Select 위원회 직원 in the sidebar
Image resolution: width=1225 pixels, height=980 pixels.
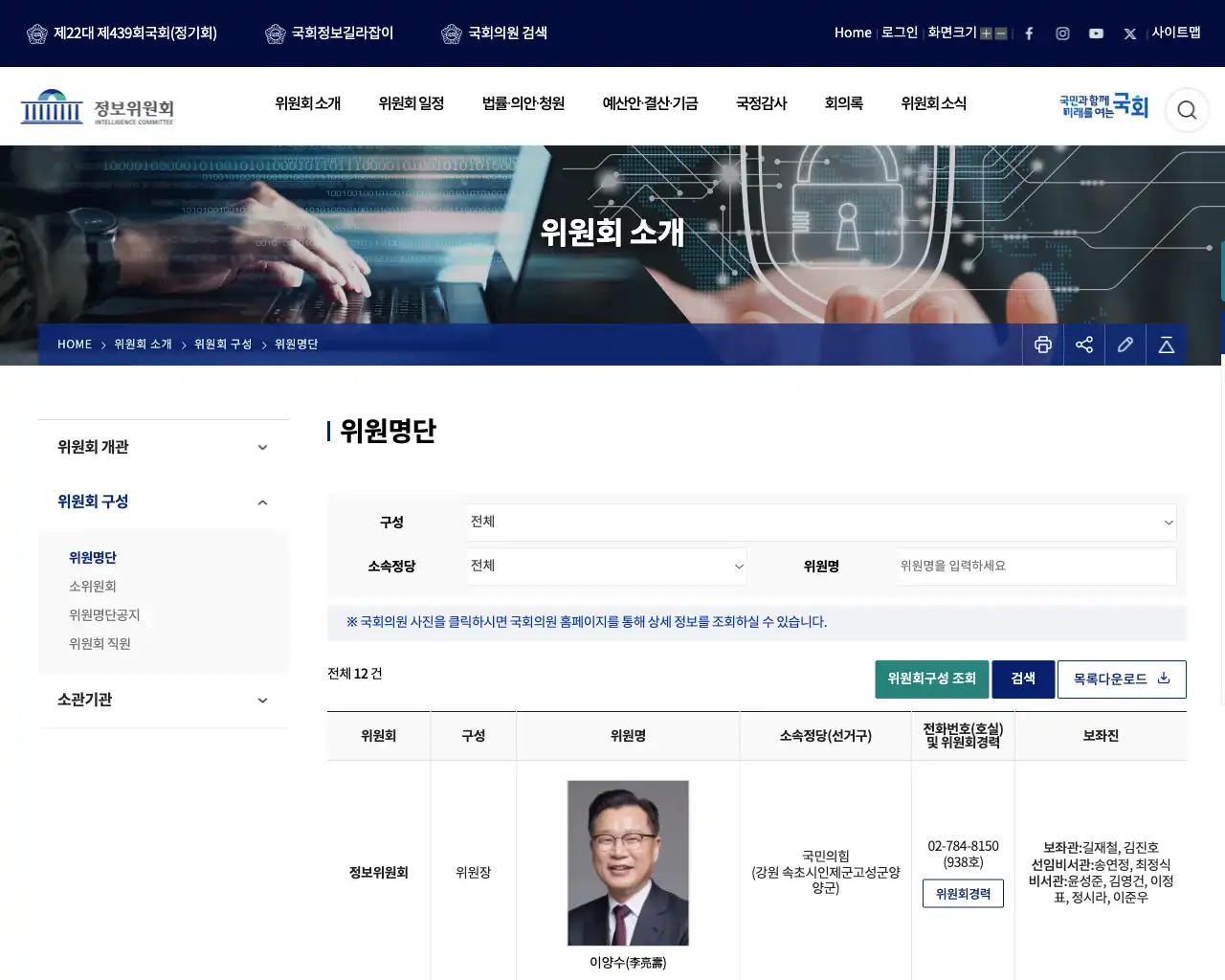coord(100,643)
